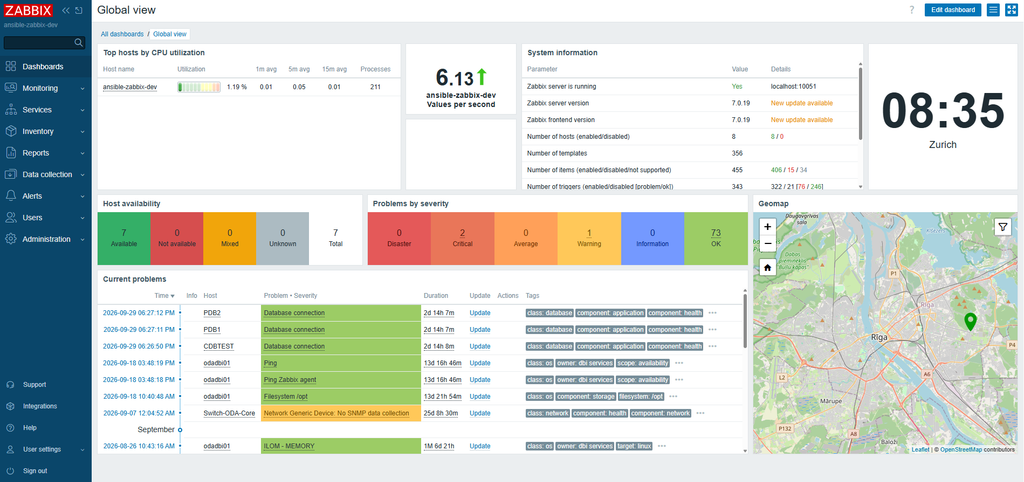Click the Warning severity count 1
The height and width of the screenshot is (482, 1024).
[x=589, y=233]
